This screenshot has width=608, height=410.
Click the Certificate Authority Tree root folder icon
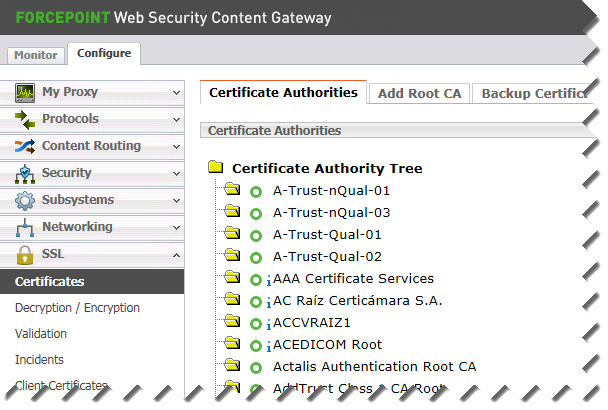point(216,167)
